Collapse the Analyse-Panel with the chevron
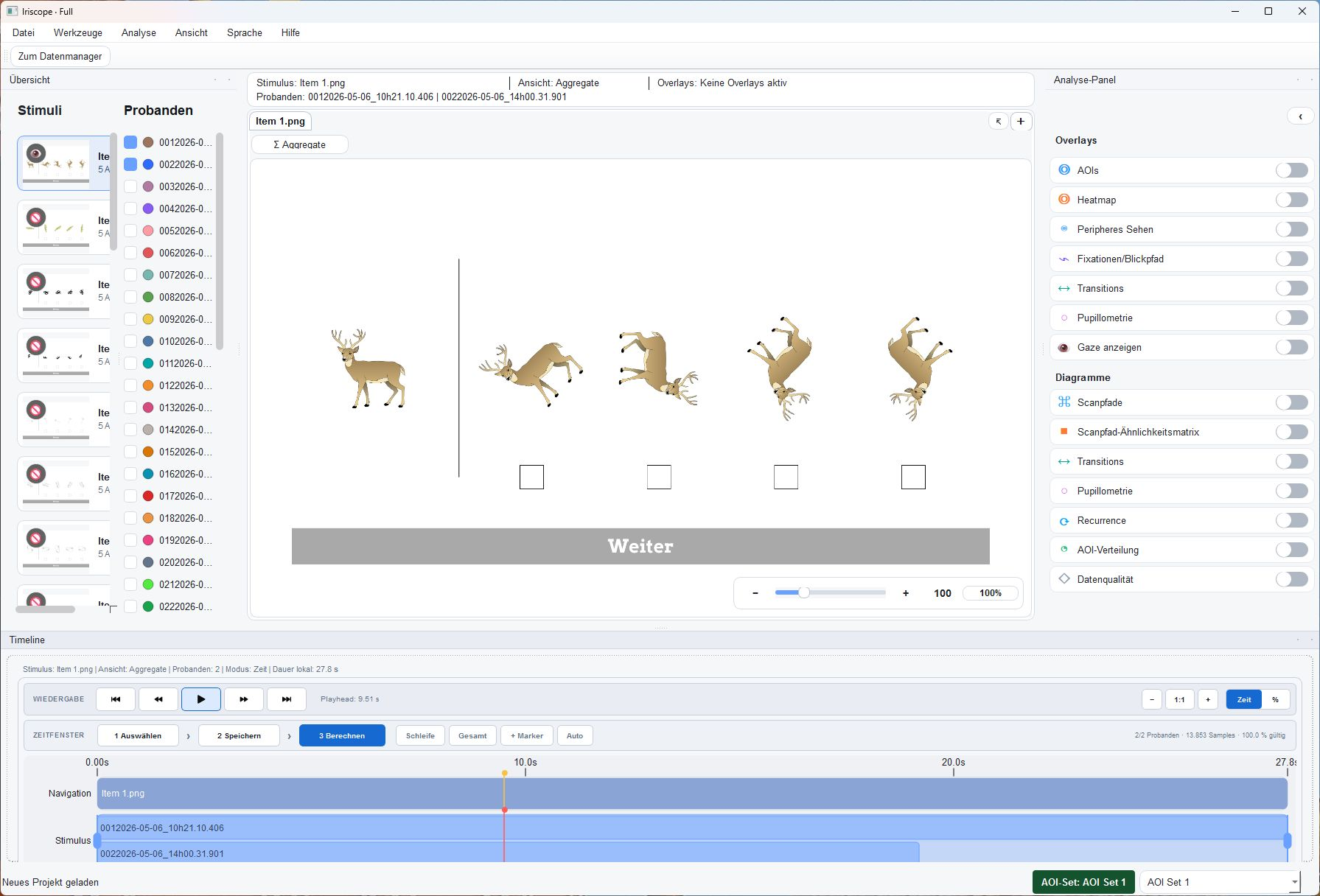The image size is (1320, 896). tap(1300, 116)
